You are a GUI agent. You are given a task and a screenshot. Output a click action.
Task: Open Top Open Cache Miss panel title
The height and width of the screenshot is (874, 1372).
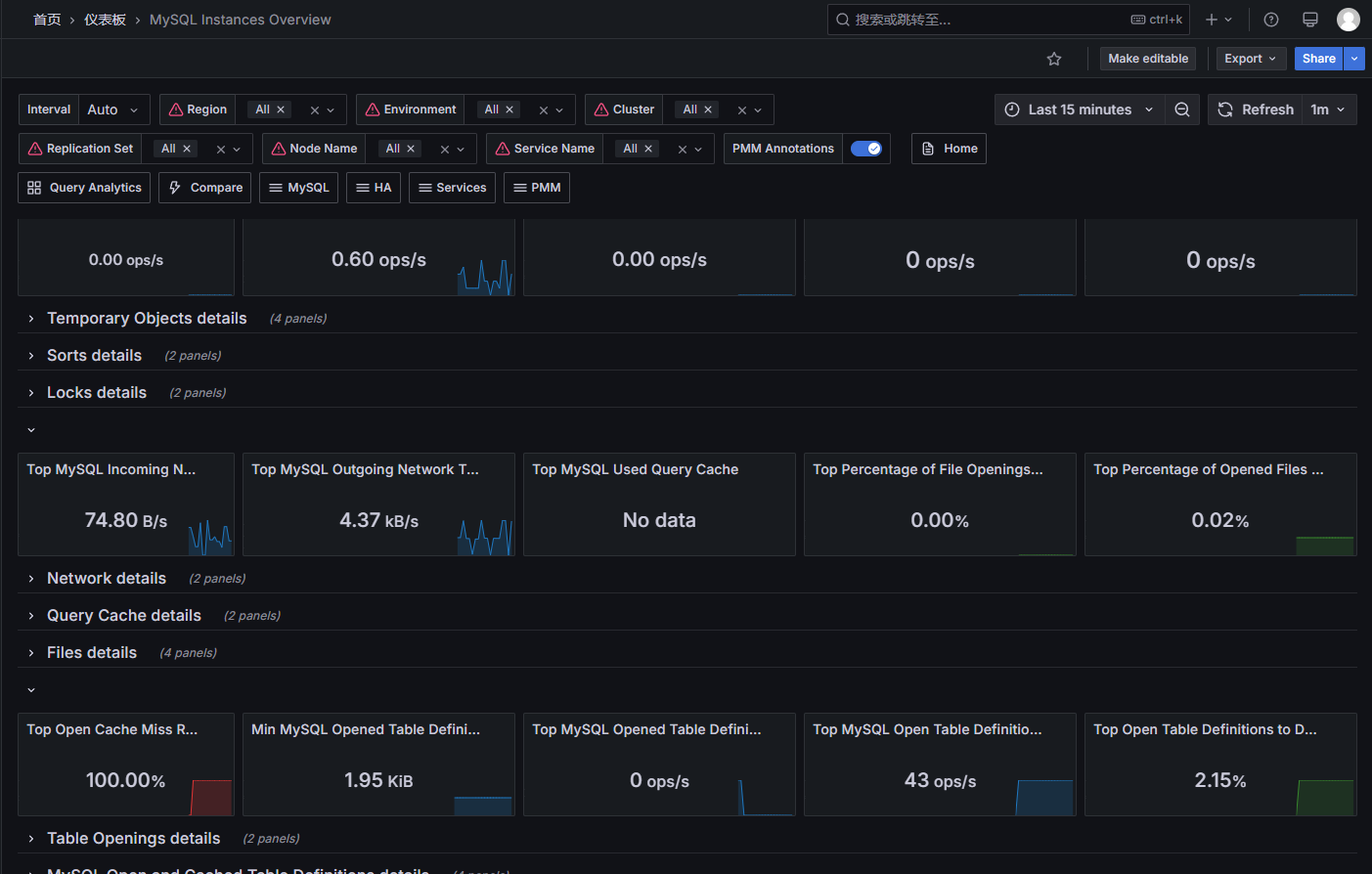112,729
